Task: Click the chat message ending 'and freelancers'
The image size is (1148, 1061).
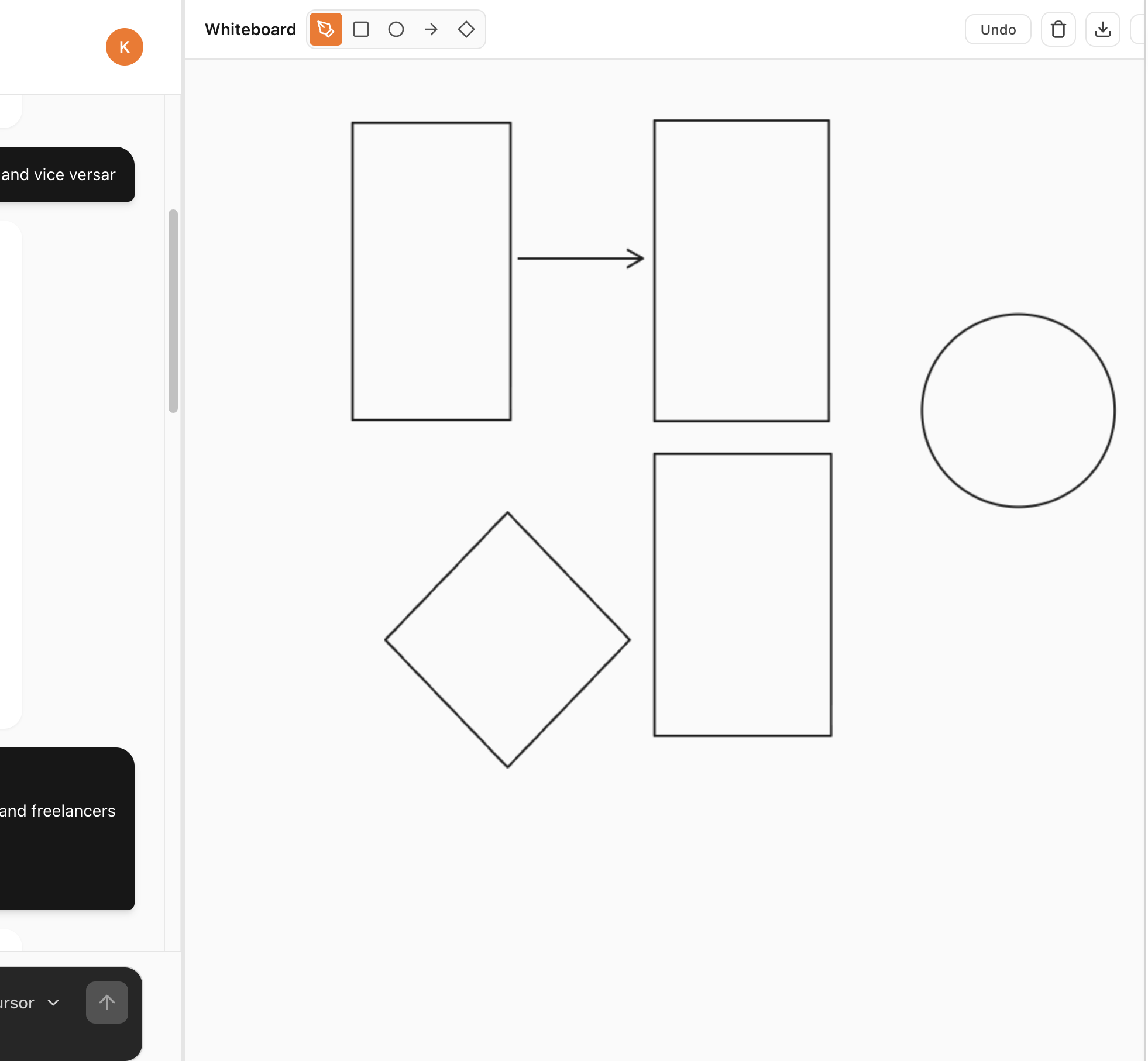Action: [x=57, y=811]
